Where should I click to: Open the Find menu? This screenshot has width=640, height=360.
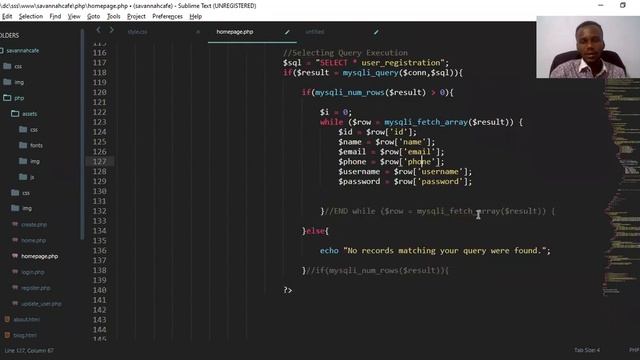click(x=55, y=16)
